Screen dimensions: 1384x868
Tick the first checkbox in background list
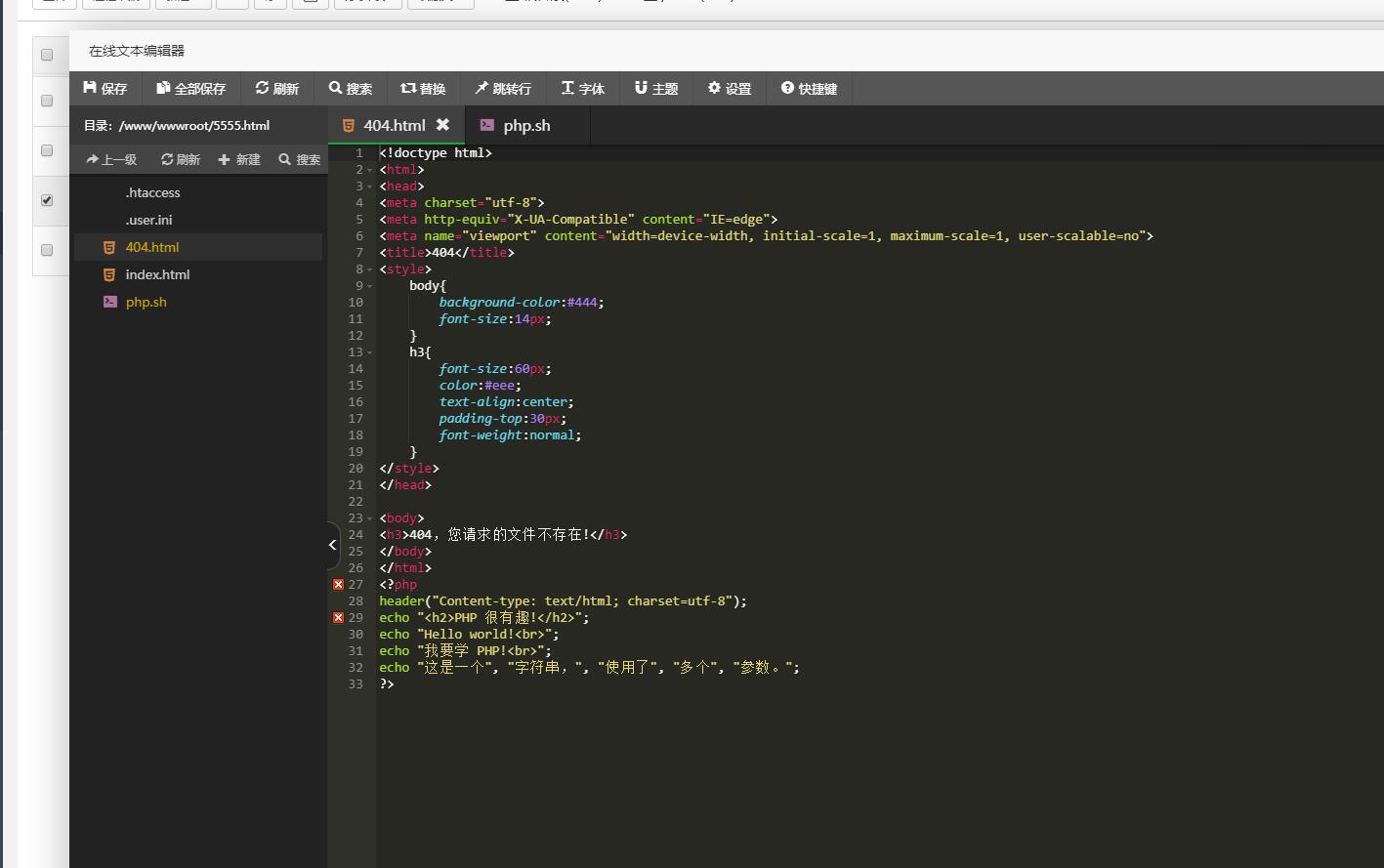click(x=47, y=55)
